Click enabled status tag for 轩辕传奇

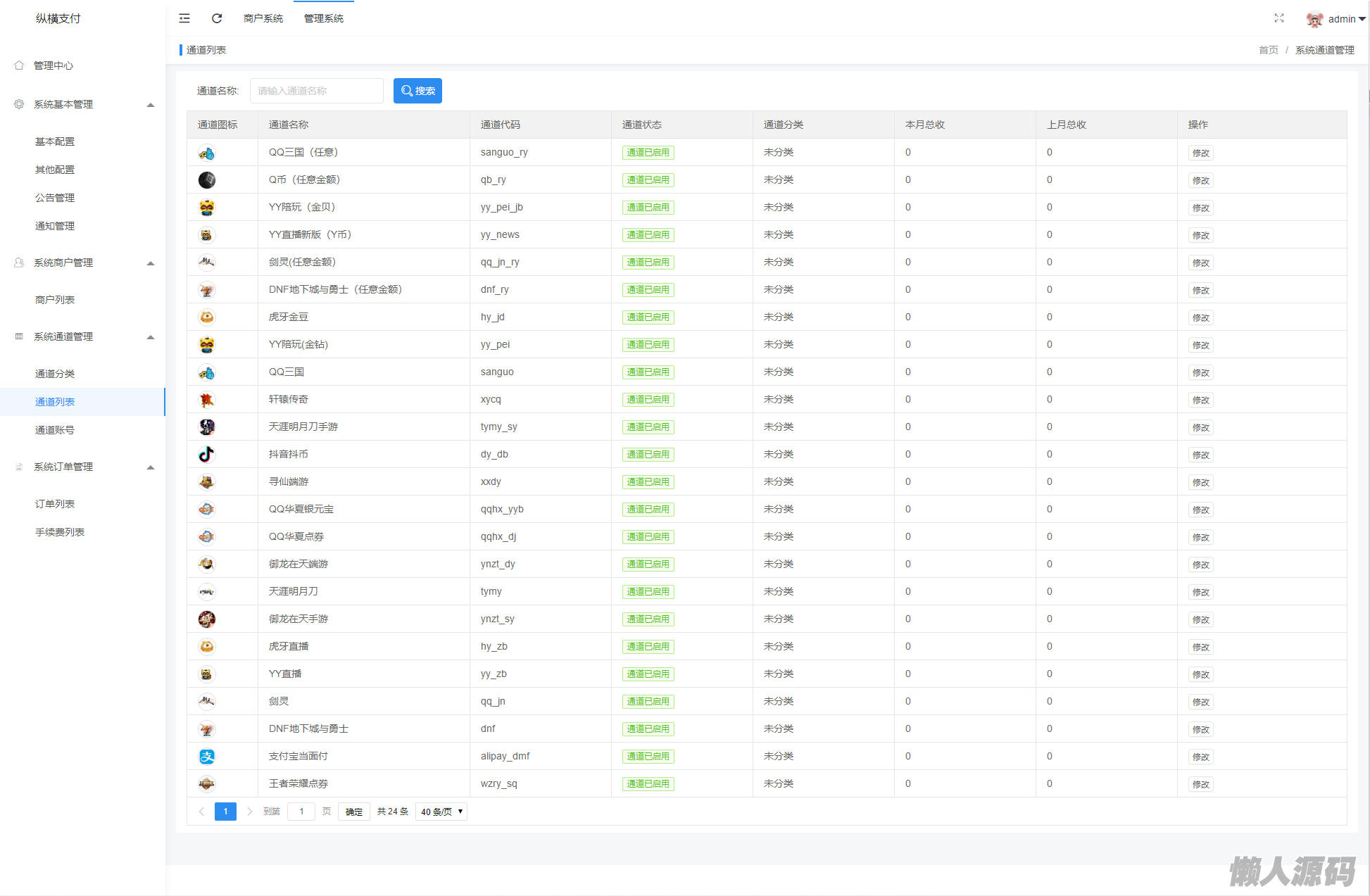(648, 400)
